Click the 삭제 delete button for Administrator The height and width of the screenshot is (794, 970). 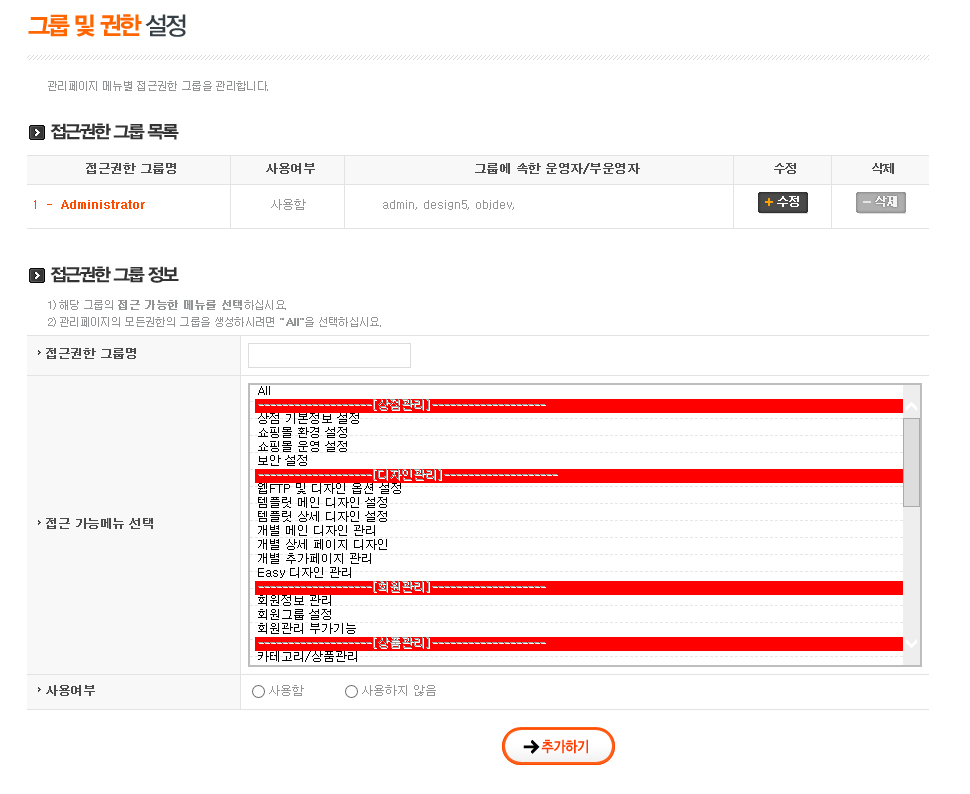(x=880, y=203)
